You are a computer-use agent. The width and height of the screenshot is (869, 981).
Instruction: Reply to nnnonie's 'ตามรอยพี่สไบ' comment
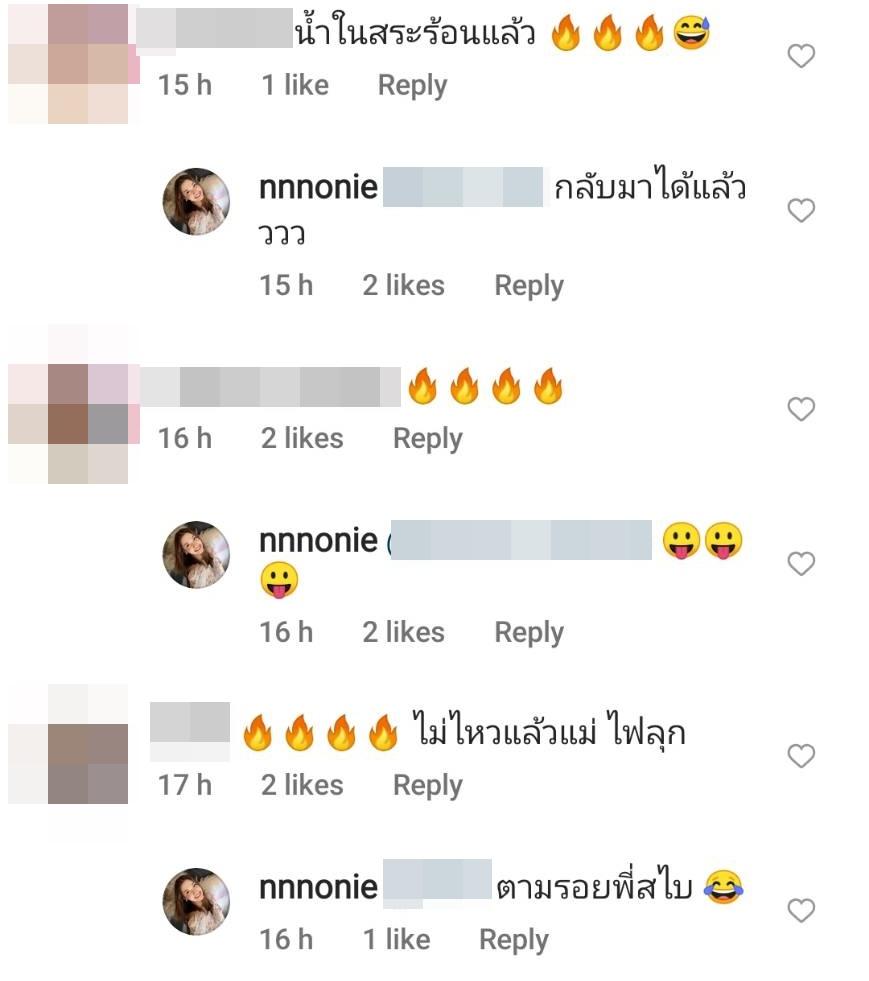(514, 940)
